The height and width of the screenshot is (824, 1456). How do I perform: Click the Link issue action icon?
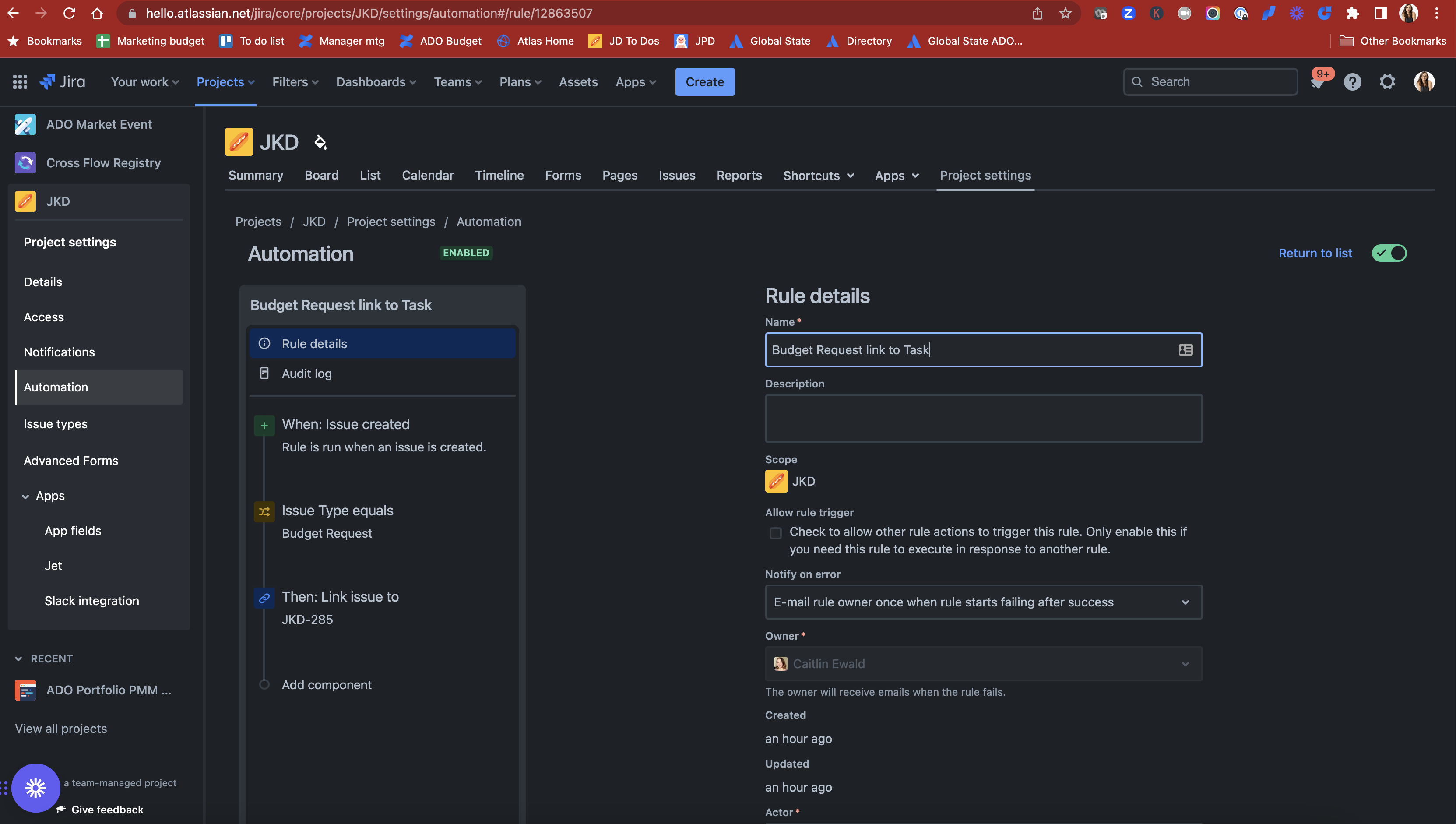coord(264,598)
